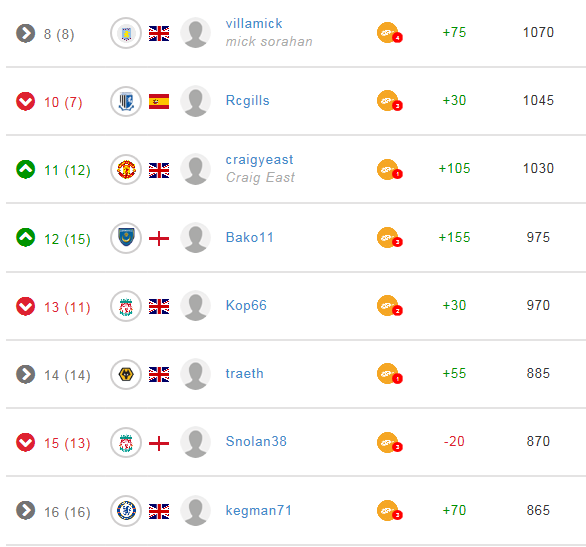This screenshot has width=586, height=547.
Task: Open the Rcgills username link
Action: coord(247,101)
